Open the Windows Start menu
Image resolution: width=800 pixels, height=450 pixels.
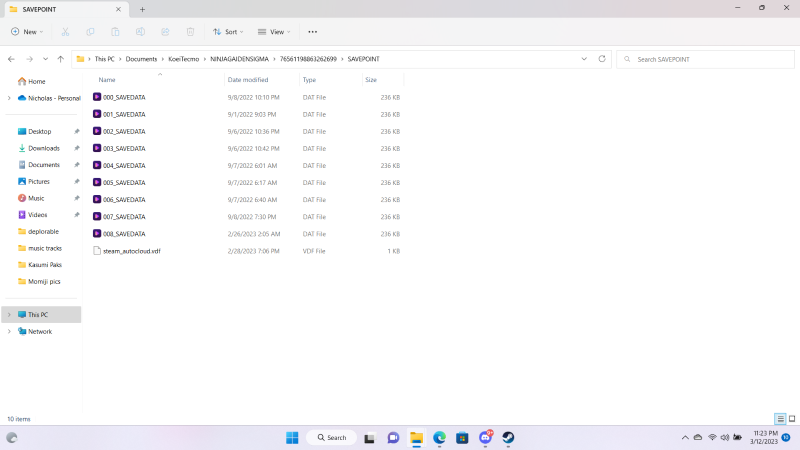point(292,438)
